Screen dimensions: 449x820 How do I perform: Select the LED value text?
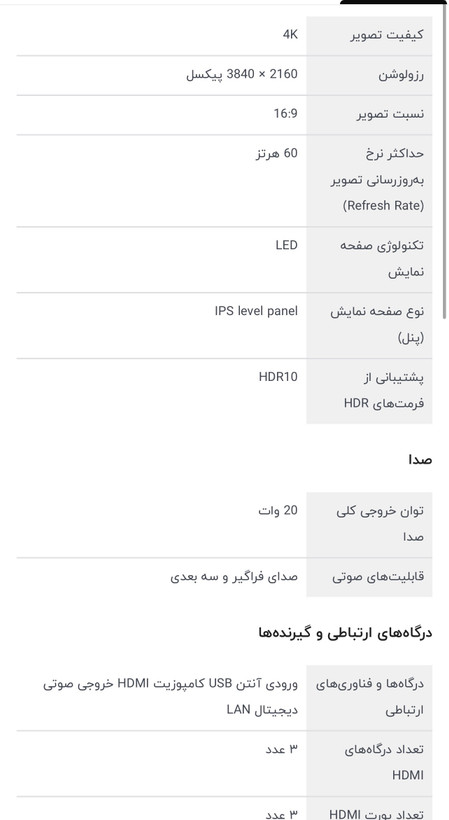click(x=286, y=245)
